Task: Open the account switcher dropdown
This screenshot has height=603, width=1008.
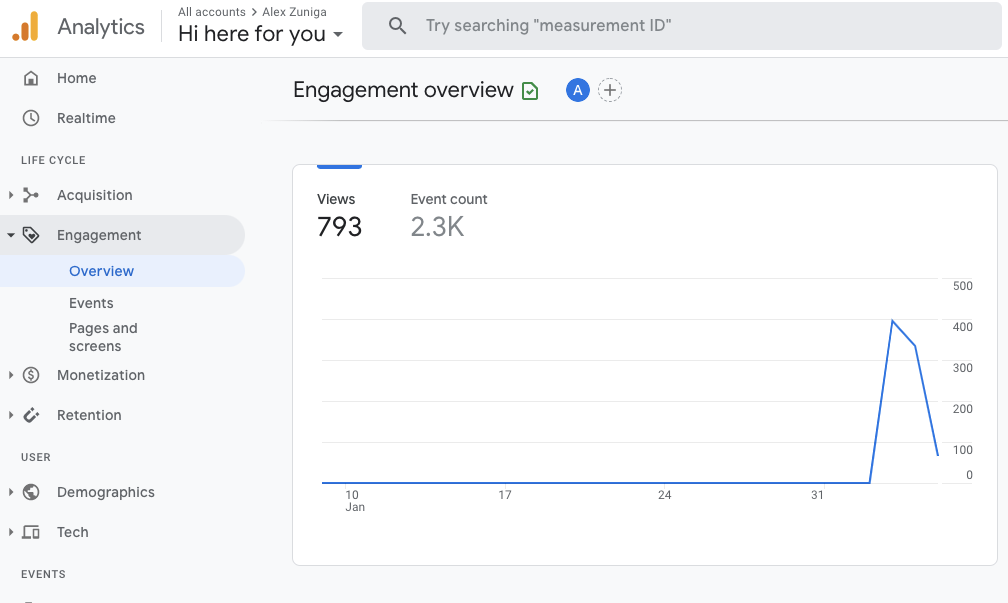Action: [336, 33]
